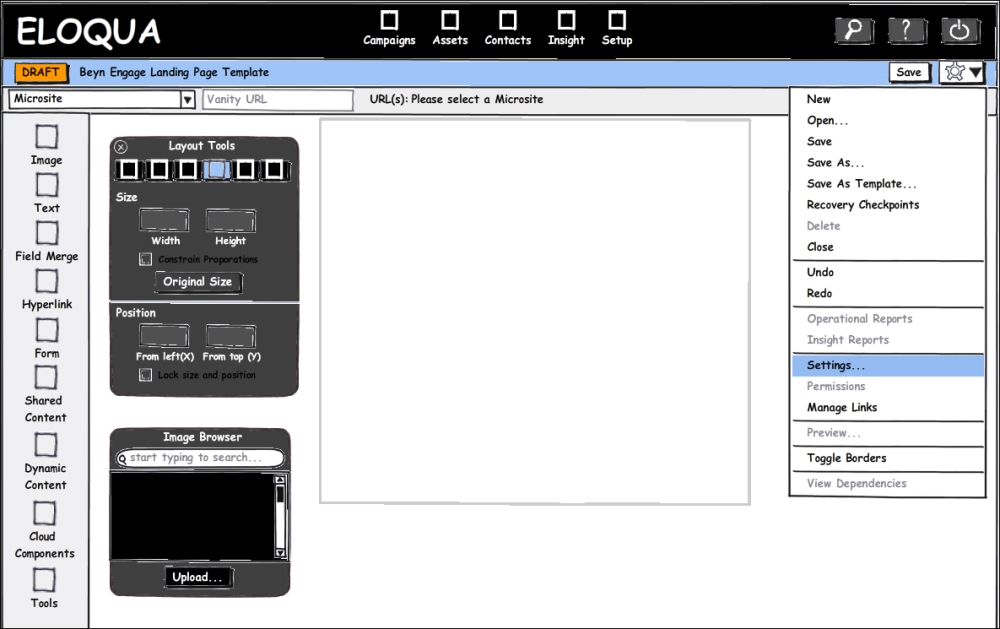1000x629 pixels.
Task: Select the Dynamic Content tool
Action: click(46, 445)
